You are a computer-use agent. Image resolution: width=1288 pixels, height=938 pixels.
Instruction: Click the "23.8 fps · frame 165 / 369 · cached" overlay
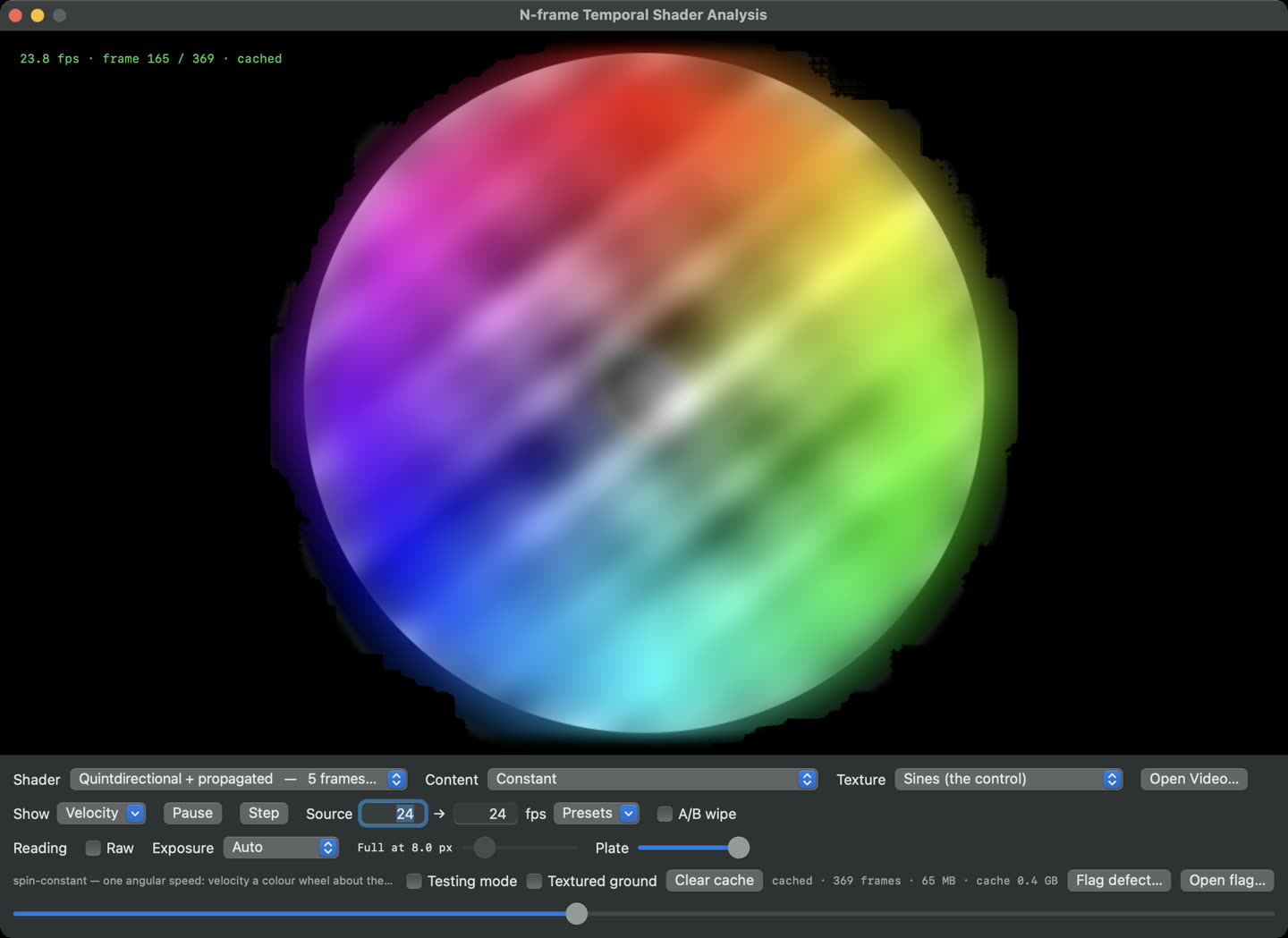(151, 59)
